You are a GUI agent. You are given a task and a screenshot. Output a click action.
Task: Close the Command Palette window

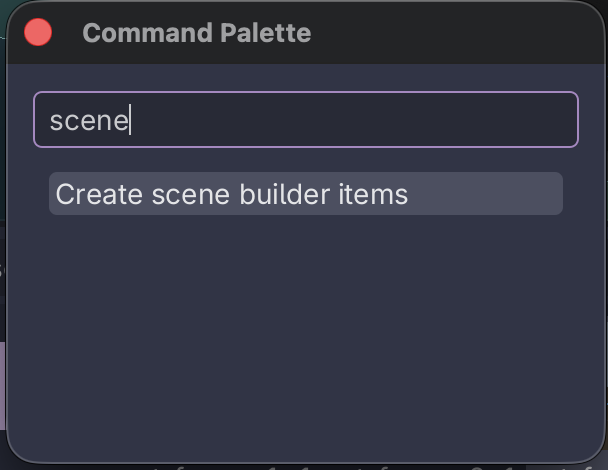(x=38, y=33)
